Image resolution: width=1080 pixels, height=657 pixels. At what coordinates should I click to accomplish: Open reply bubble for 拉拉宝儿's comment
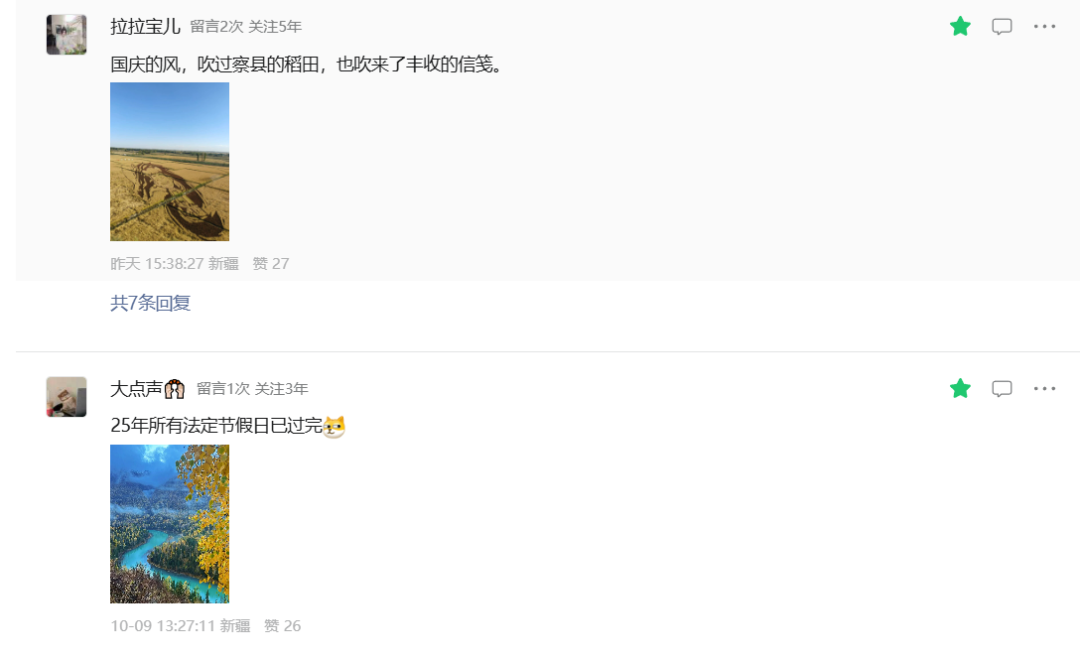coord(1001,26)
